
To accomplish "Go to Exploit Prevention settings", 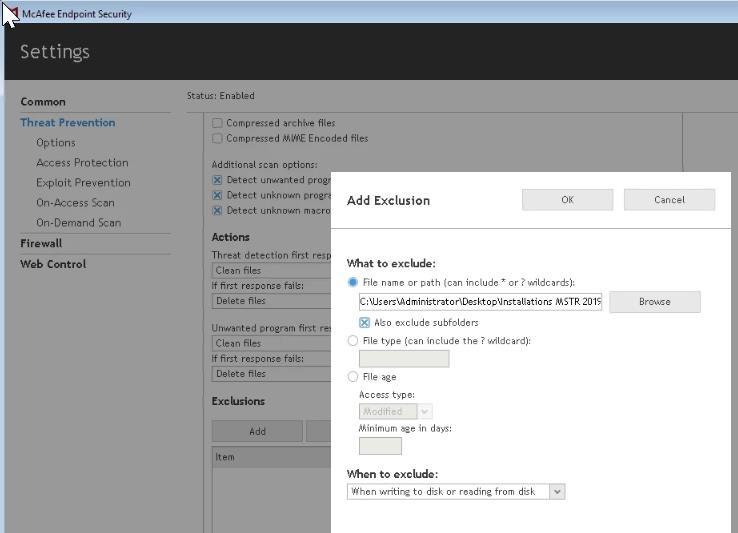I will click(x=83, y=183).
